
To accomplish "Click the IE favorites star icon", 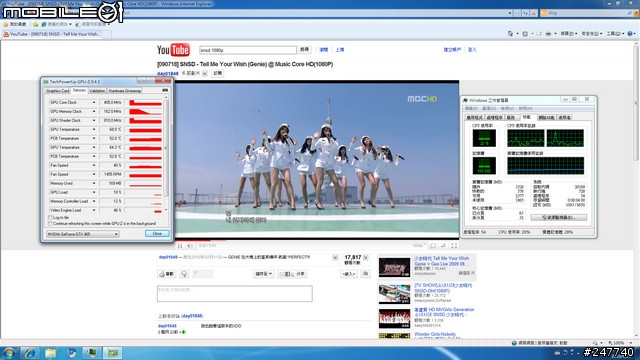I will point(6,24).
